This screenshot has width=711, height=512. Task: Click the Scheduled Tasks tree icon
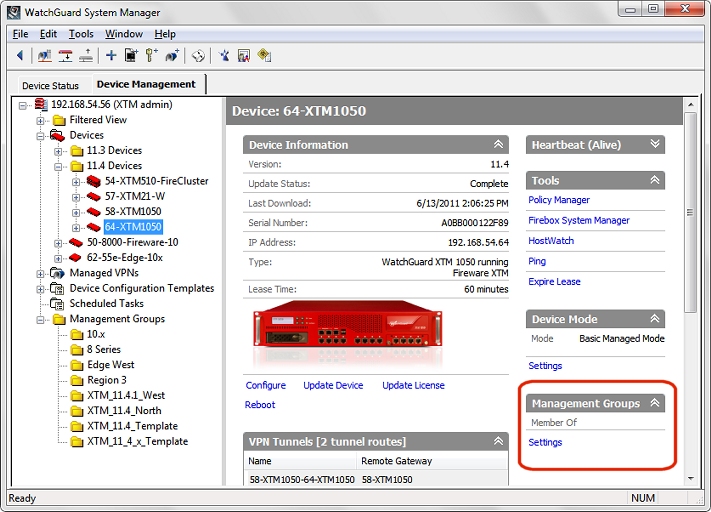(58, 303)
